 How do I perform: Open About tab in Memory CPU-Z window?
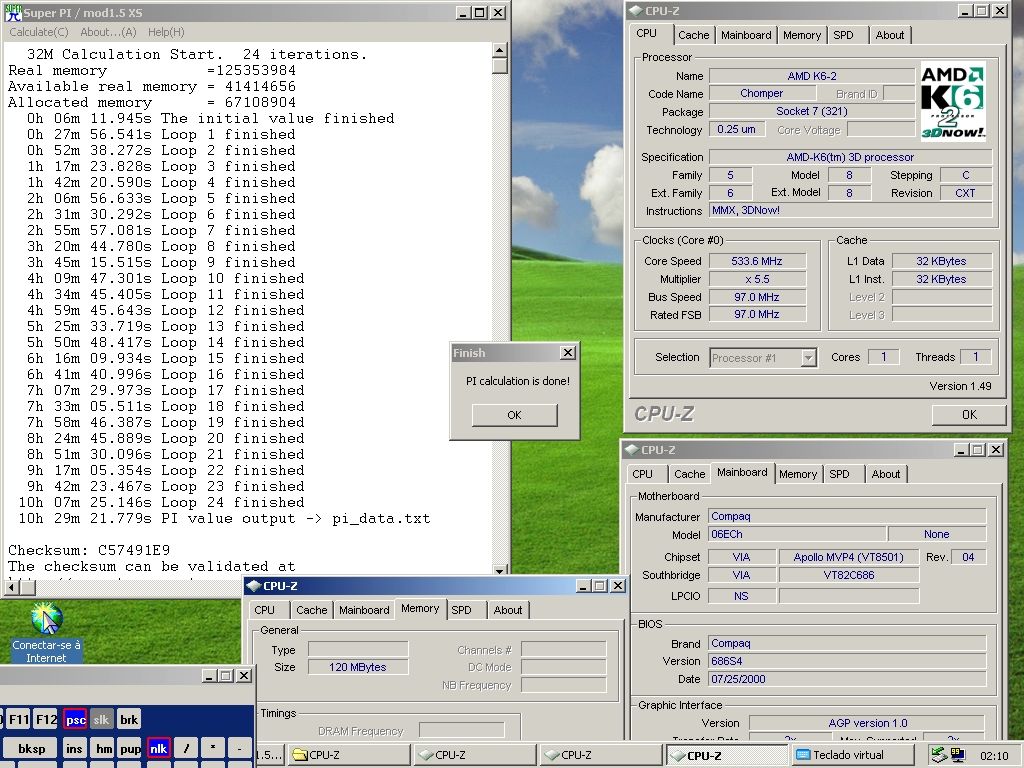click(507, 610)
